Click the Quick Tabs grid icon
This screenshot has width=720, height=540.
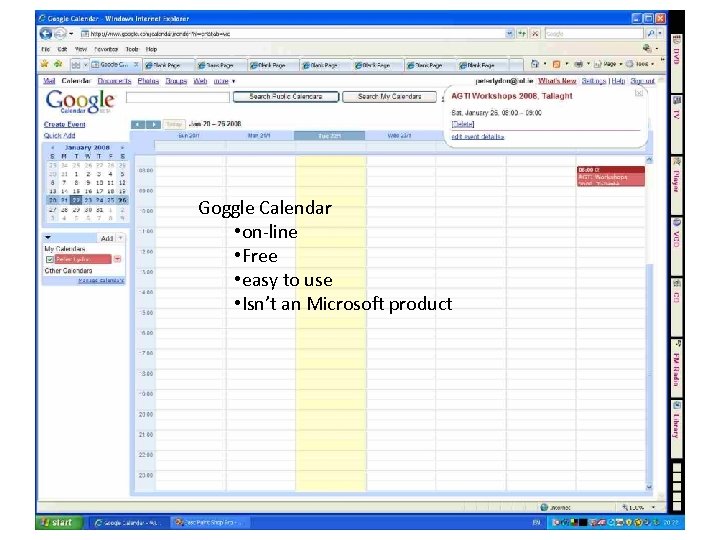(76, 65)
